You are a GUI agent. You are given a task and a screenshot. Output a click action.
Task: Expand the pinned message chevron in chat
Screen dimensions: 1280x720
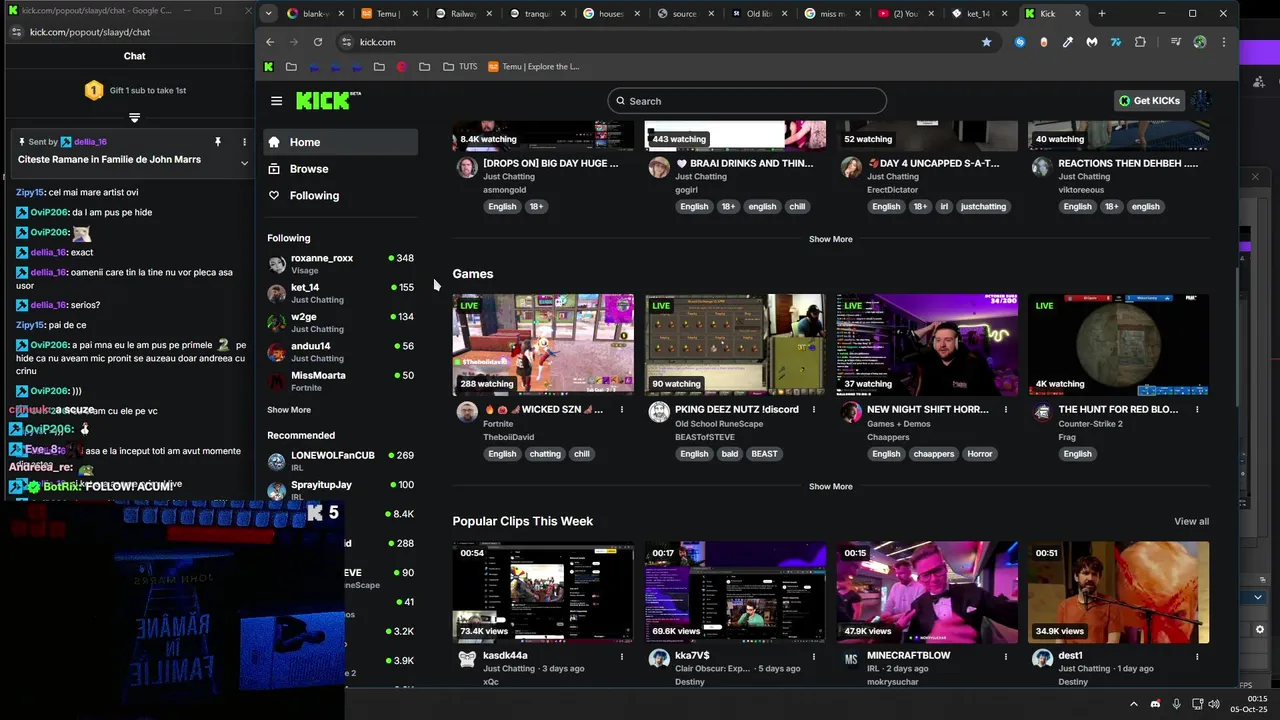[244, 162]
